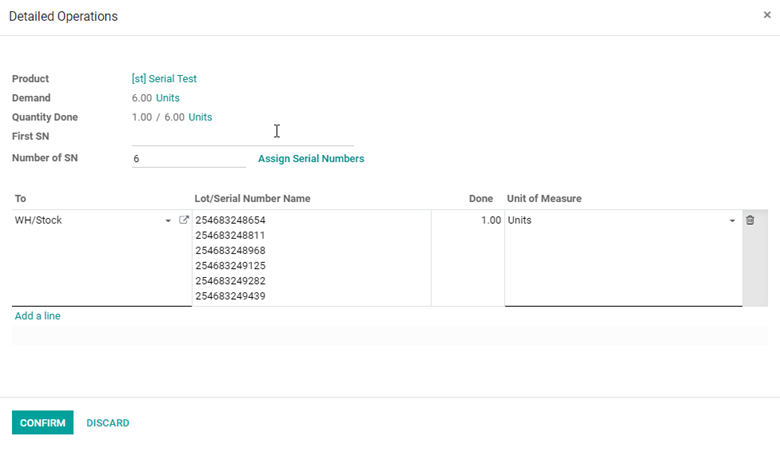
Task: Click the Lot/Serial Number Name text area
Action: [311, 258]
